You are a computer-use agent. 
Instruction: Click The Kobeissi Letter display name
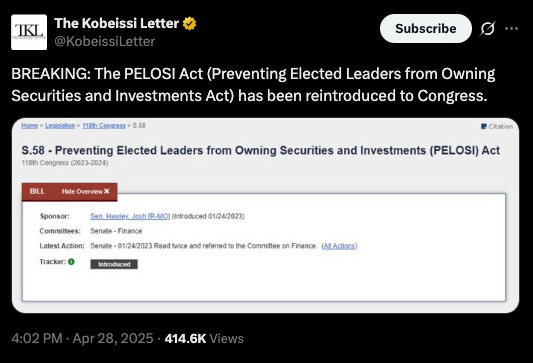click(117, 23)
